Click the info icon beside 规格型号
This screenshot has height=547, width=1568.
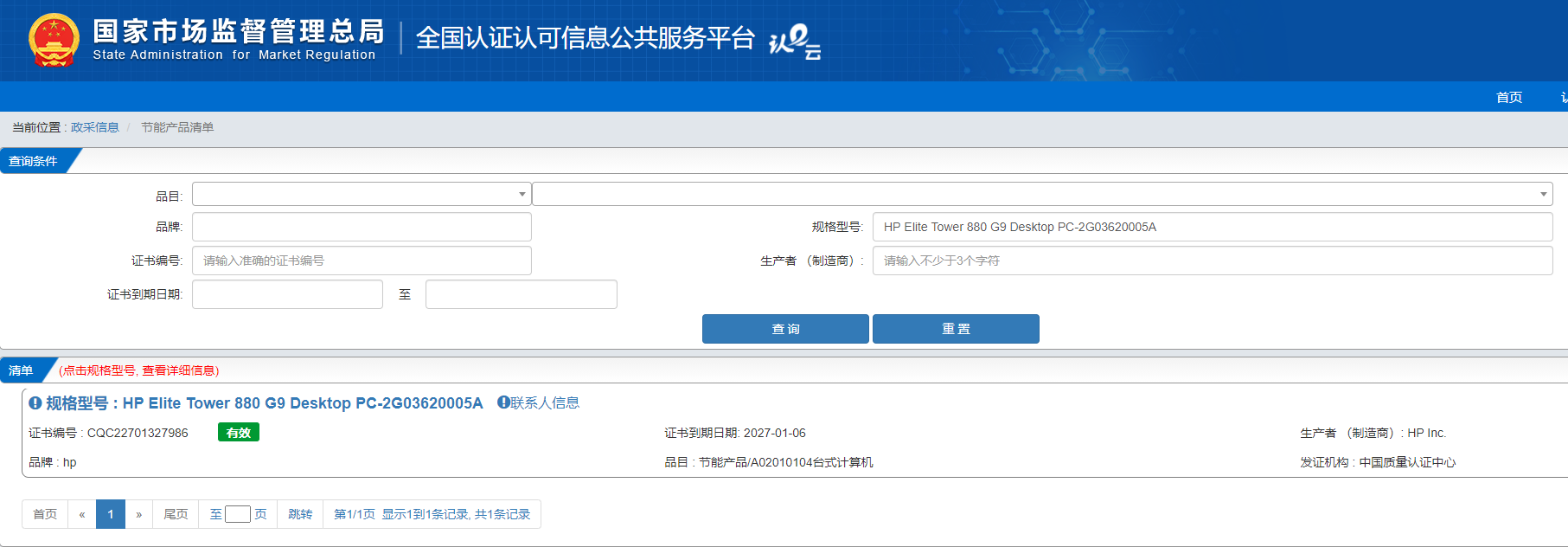[x=35, y=403]
